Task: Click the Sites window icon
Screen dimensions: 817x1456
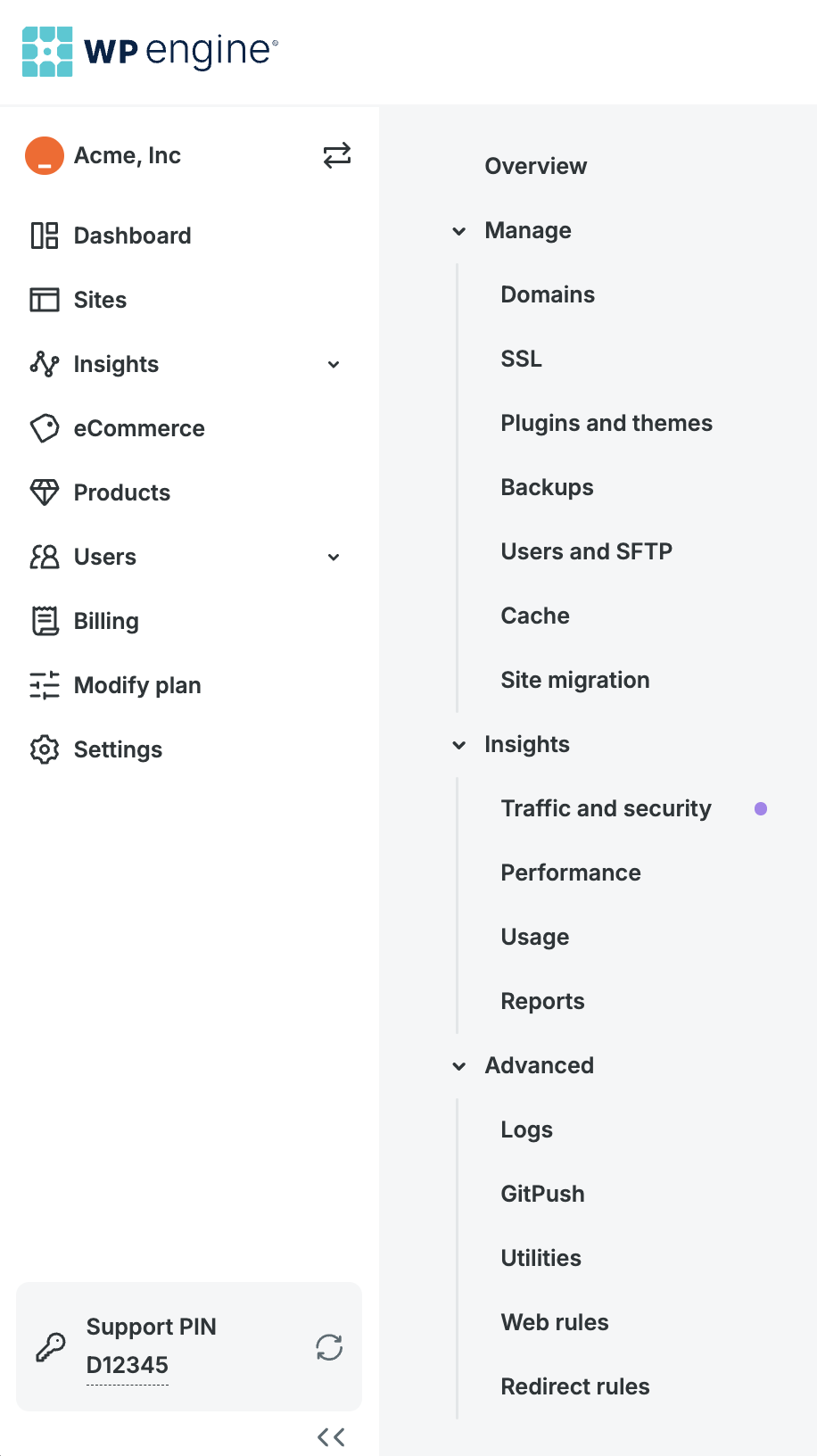Action: (45, 300)
